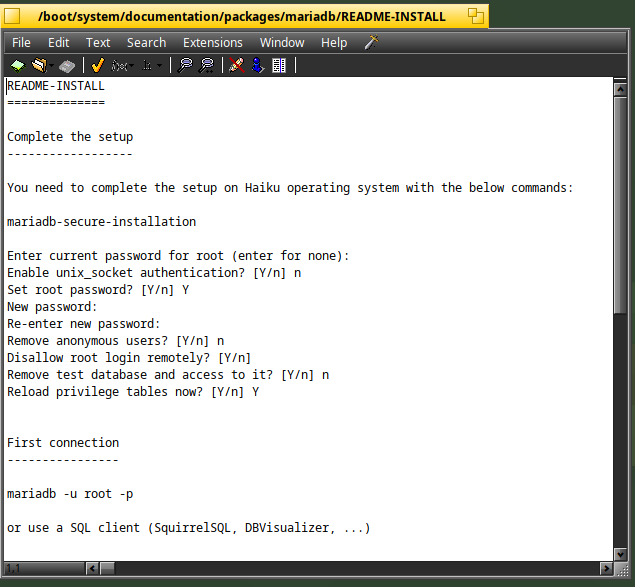Screen dimensions: 635x587
Task: Open the Help menu
Action: coord(334,43)
